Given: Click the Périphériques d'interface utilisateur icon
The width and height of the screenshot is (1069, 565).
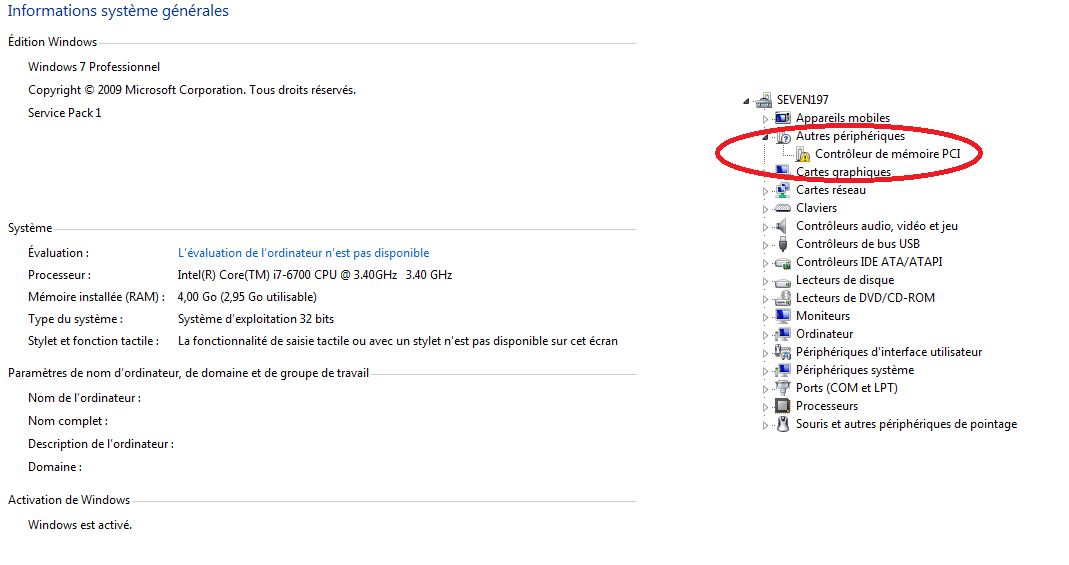Looking at the screenshot, I should (x=783, y=352).
